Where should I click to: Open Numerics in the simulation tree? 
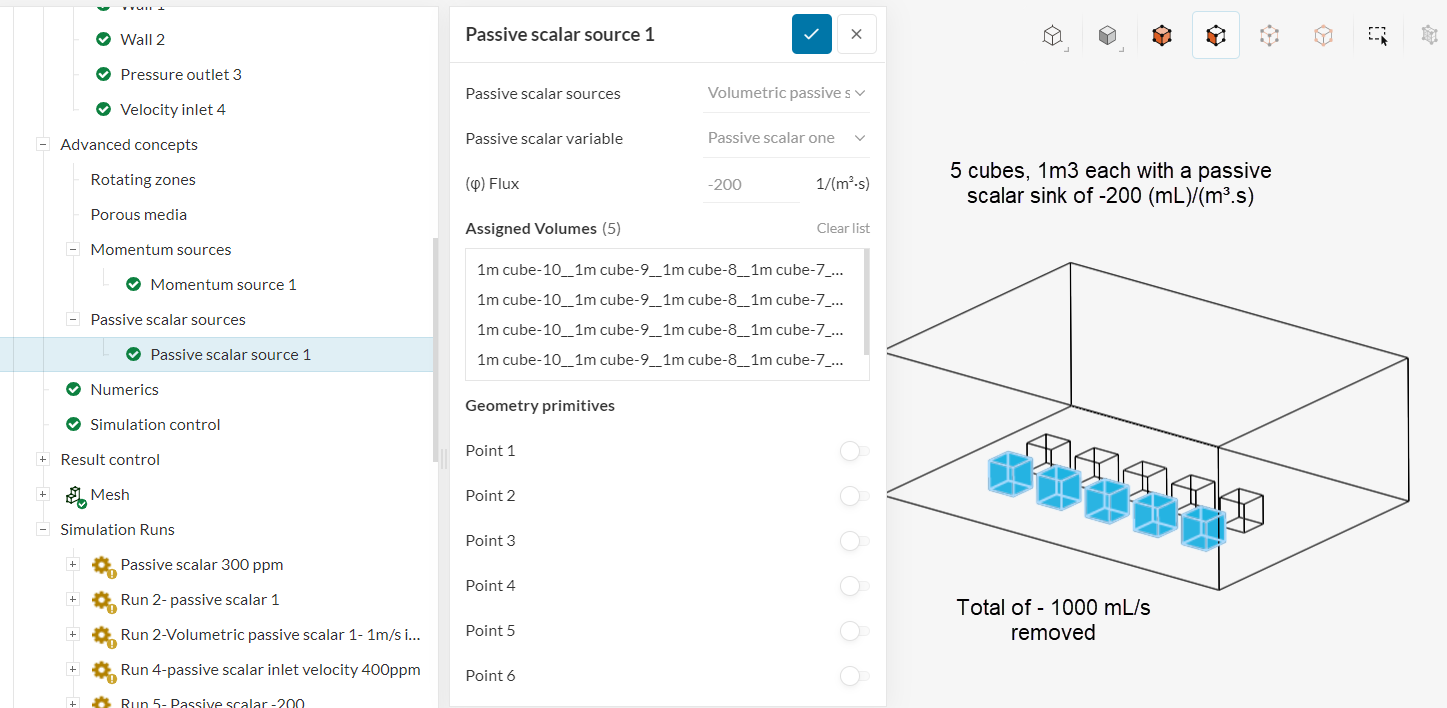[124, 390]
